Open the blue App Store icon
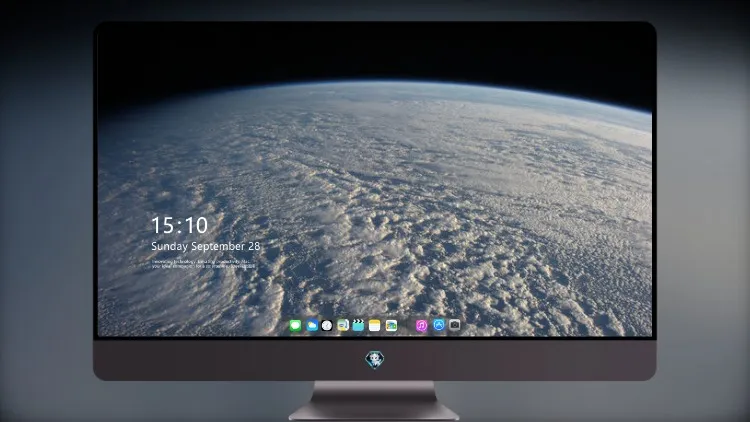 (439, 325)
